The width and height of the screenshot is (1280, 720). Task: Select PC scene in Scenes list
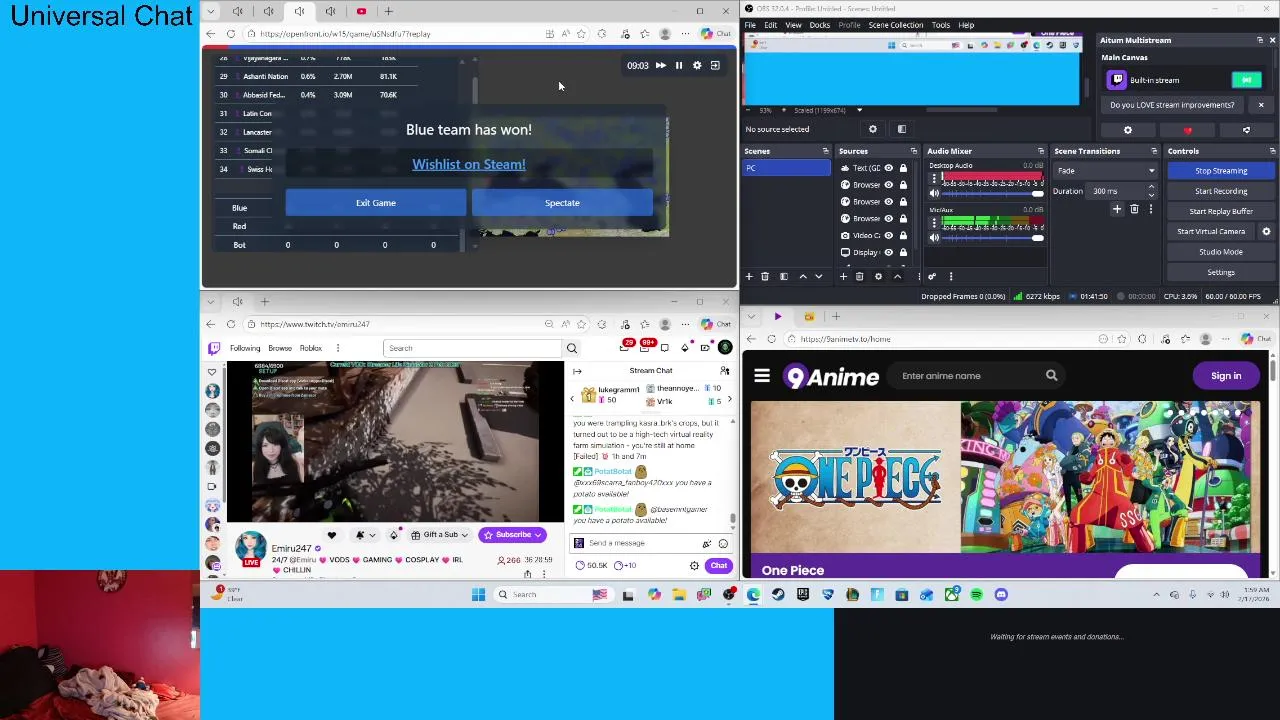[x=787, y=168]
